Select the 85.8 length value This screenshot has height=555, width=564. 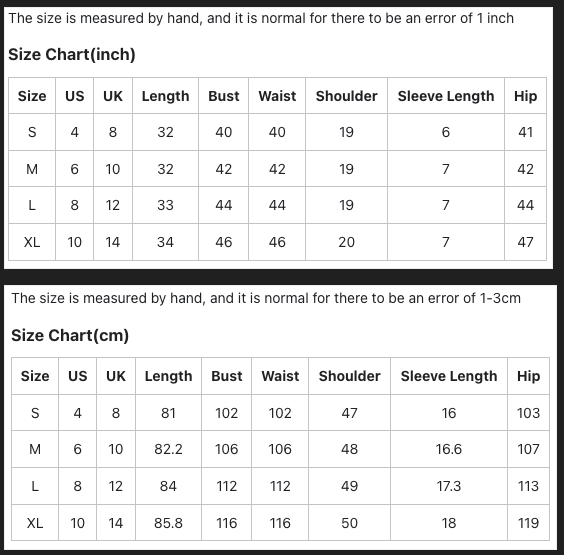168,523
